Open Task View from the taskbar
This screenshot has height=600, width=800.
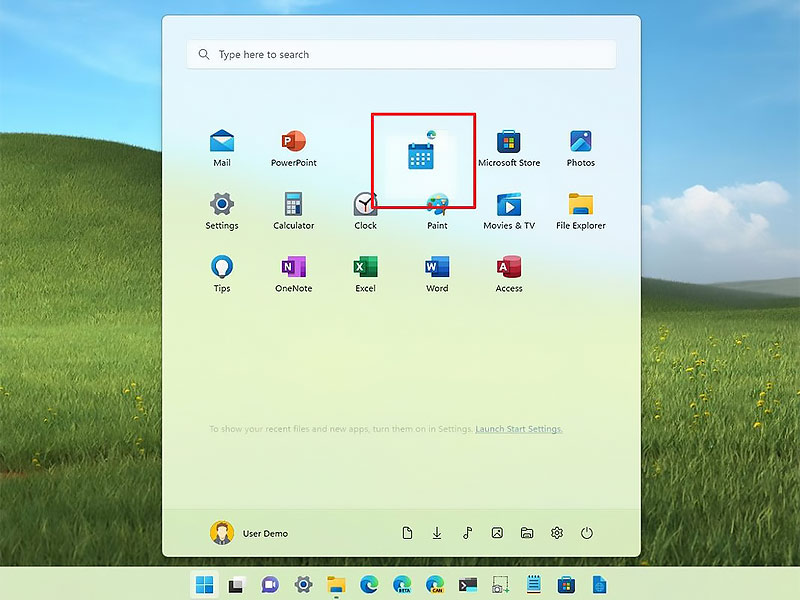[237, 585]
